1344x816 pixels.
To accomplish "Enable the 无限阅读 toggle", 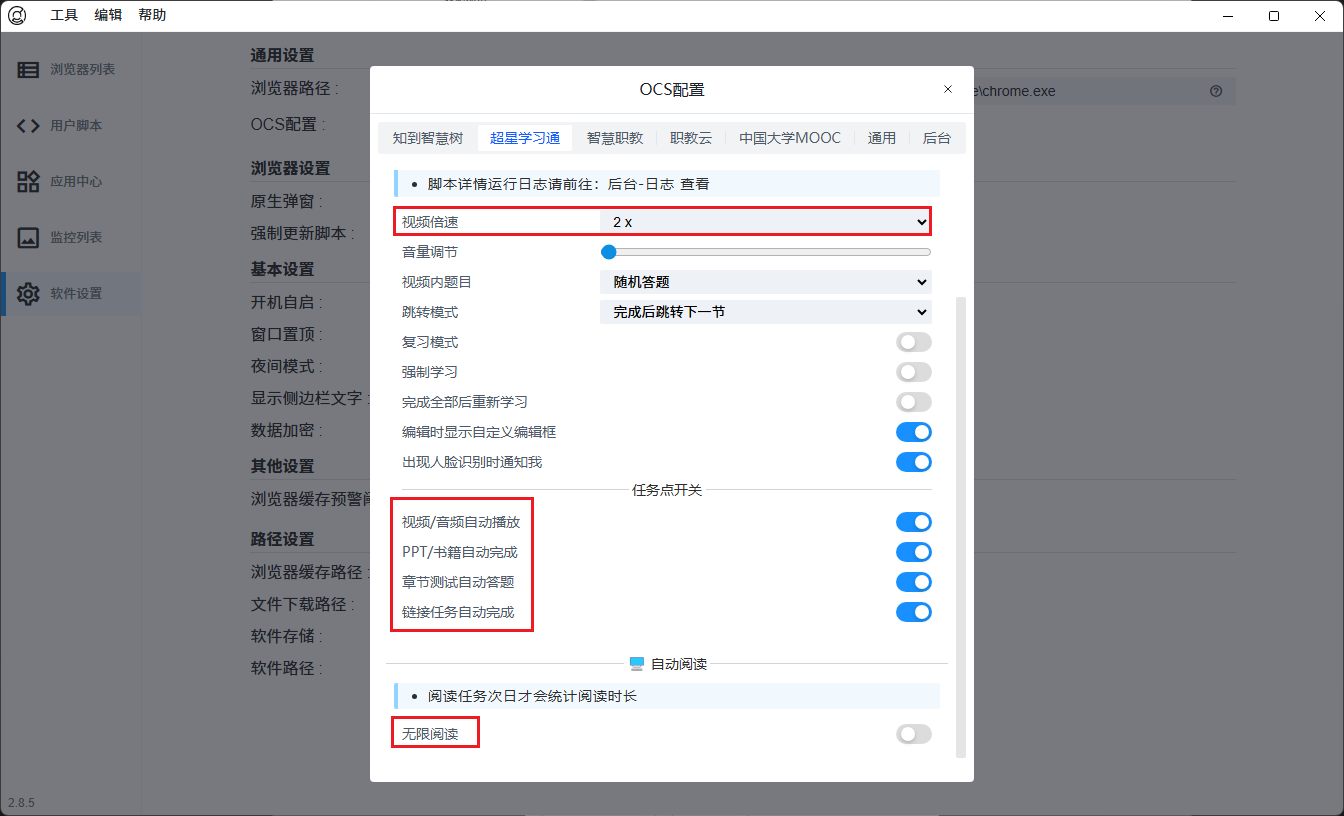I will tap(913, 734).
